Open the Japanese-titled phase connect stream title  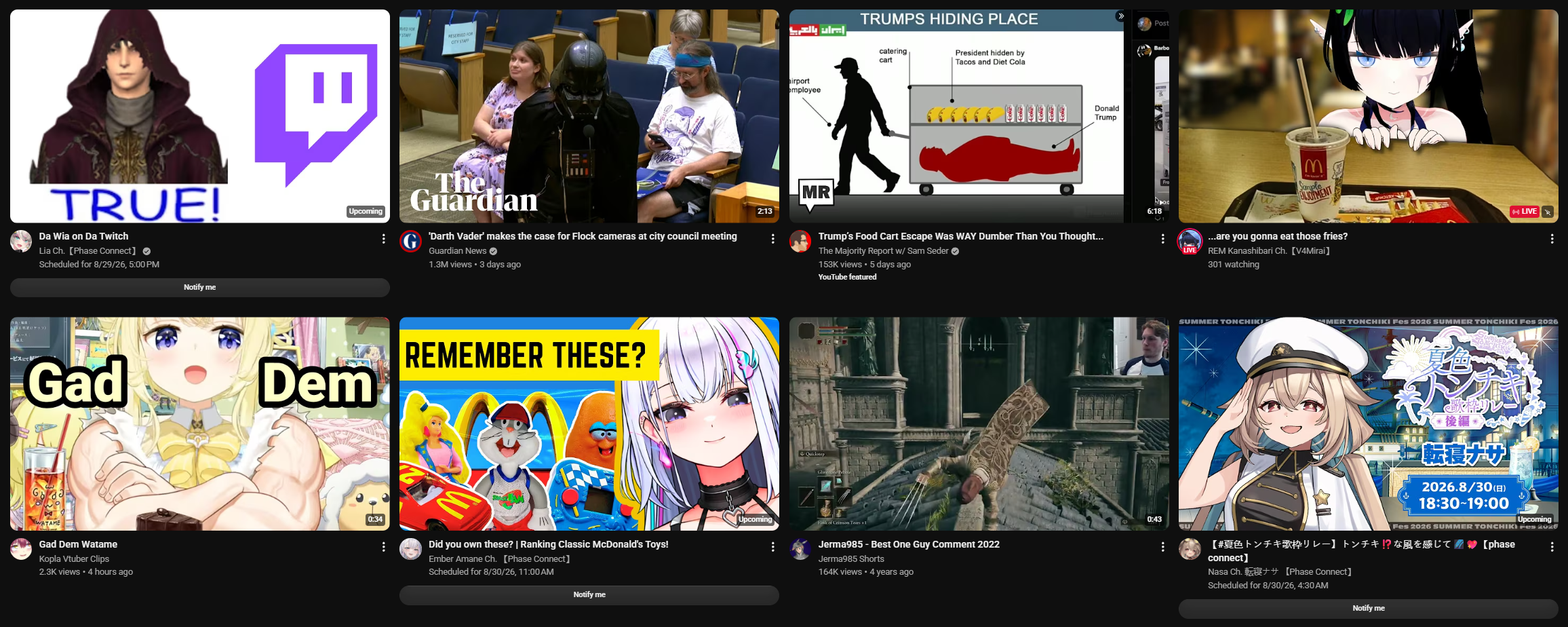pyautogui.click(x=1362, y=551)
